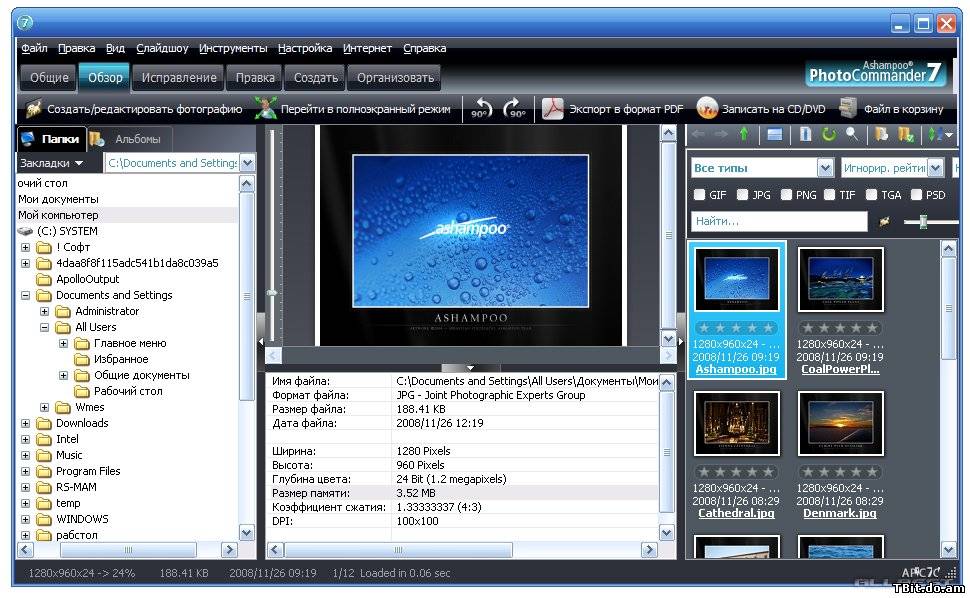Click the Найти search field
The width and height of the screenshot is (970, 598).
pos(779,221)
